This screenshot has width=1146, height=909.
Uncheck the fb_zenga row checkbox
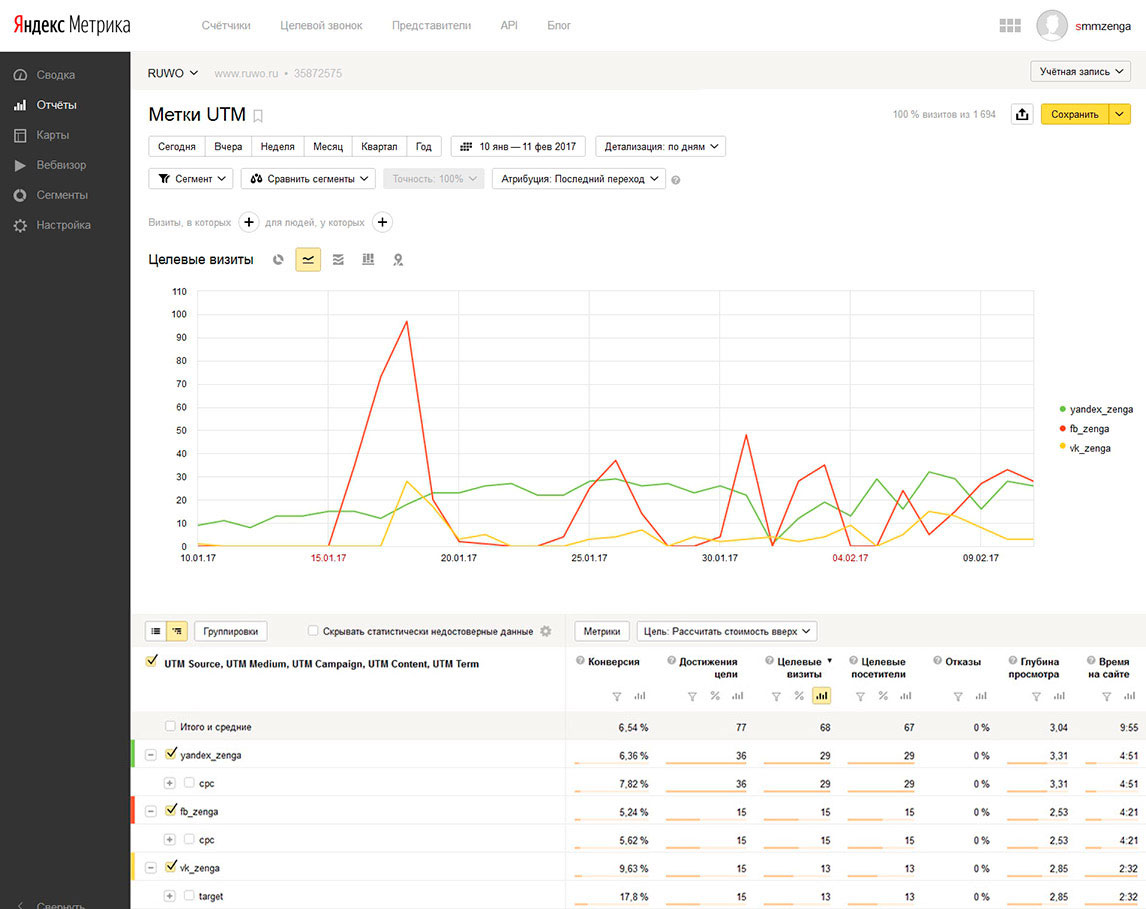(x=171, y=811)
